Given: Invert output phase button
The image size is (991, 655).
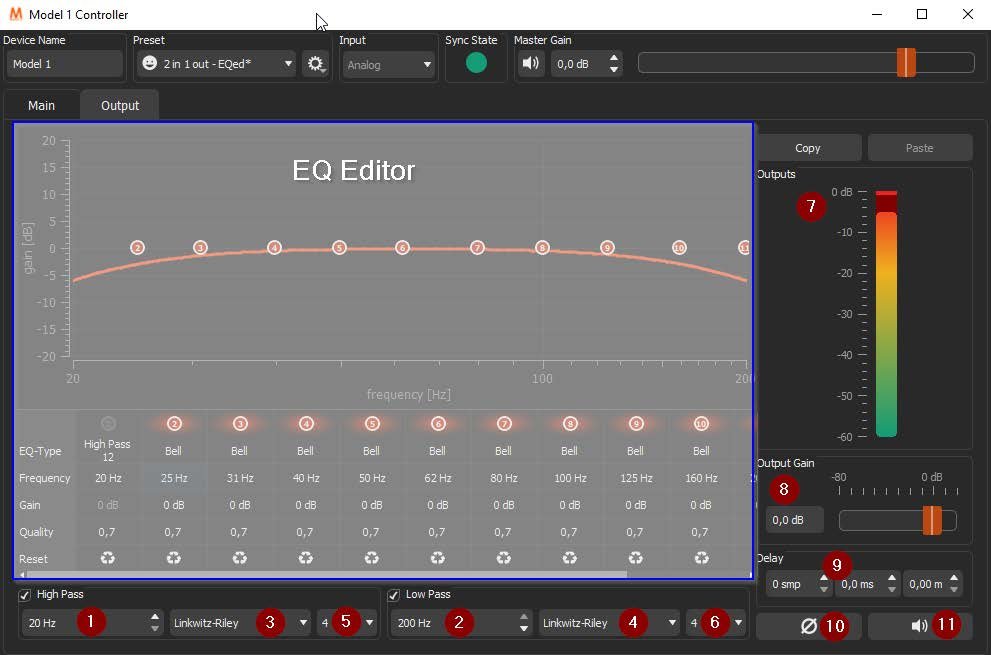Looking at the screenshot, I should coord(808,626).
